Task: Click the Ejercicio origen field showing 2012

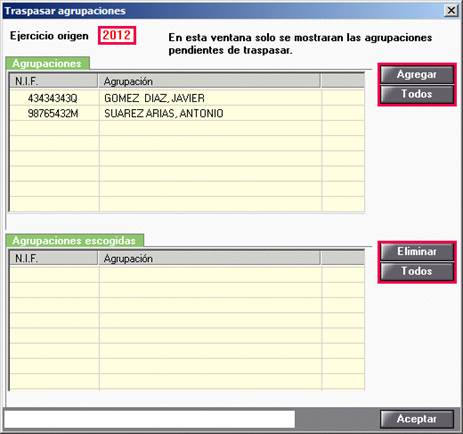Action: (x=117, y=35)
